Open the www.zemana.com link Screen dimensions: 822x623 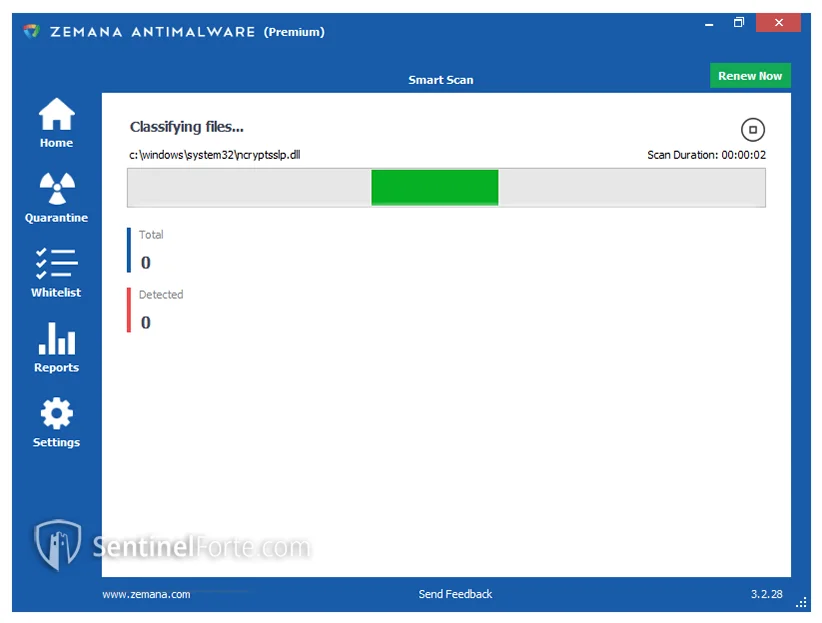(x=146, y=594)
